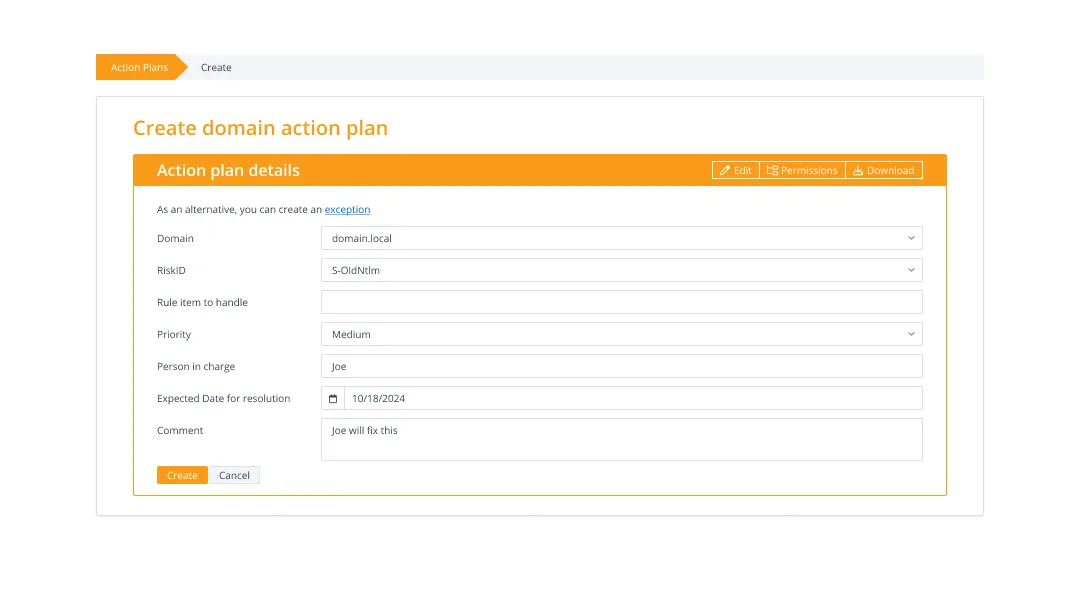Focus the Rule item to handle field
The image size is (1080, 608).
point(621,302)
